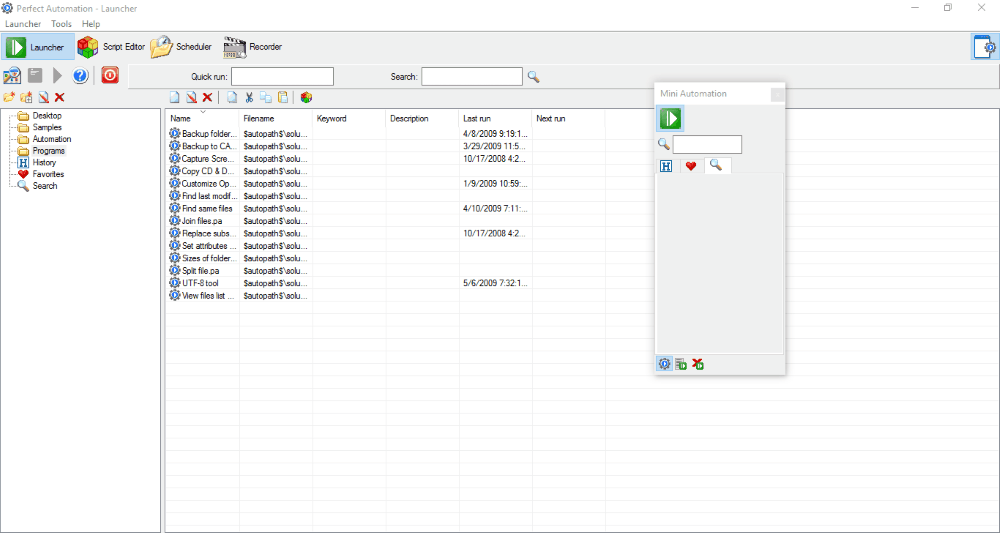Open the History tab in Mini Automation
Image resolution: width=1000 pixels, height=533 pixels.
tap(666, 166)
